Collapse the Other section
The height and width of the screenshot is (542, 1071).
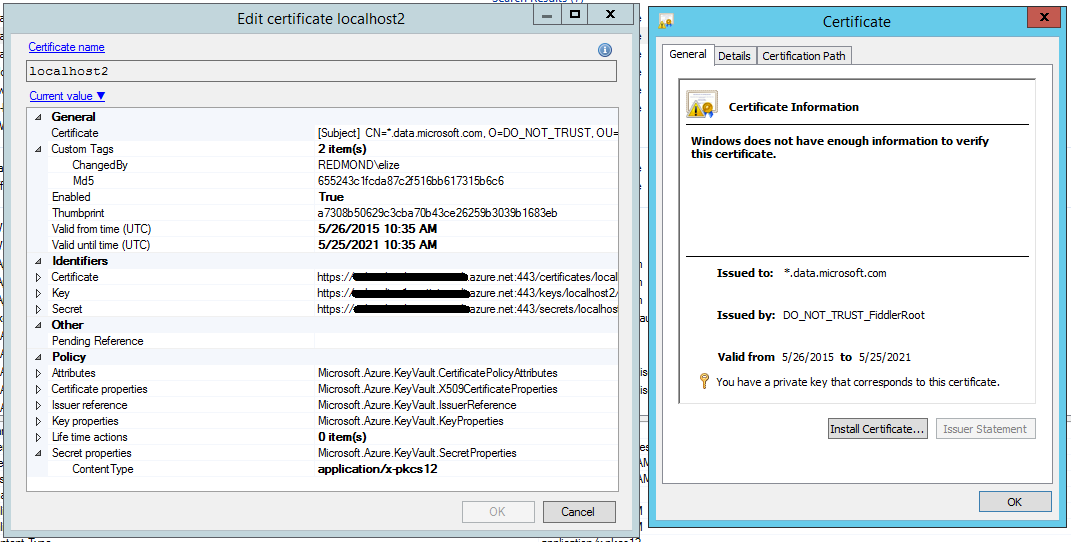click(x=38, y=325)
